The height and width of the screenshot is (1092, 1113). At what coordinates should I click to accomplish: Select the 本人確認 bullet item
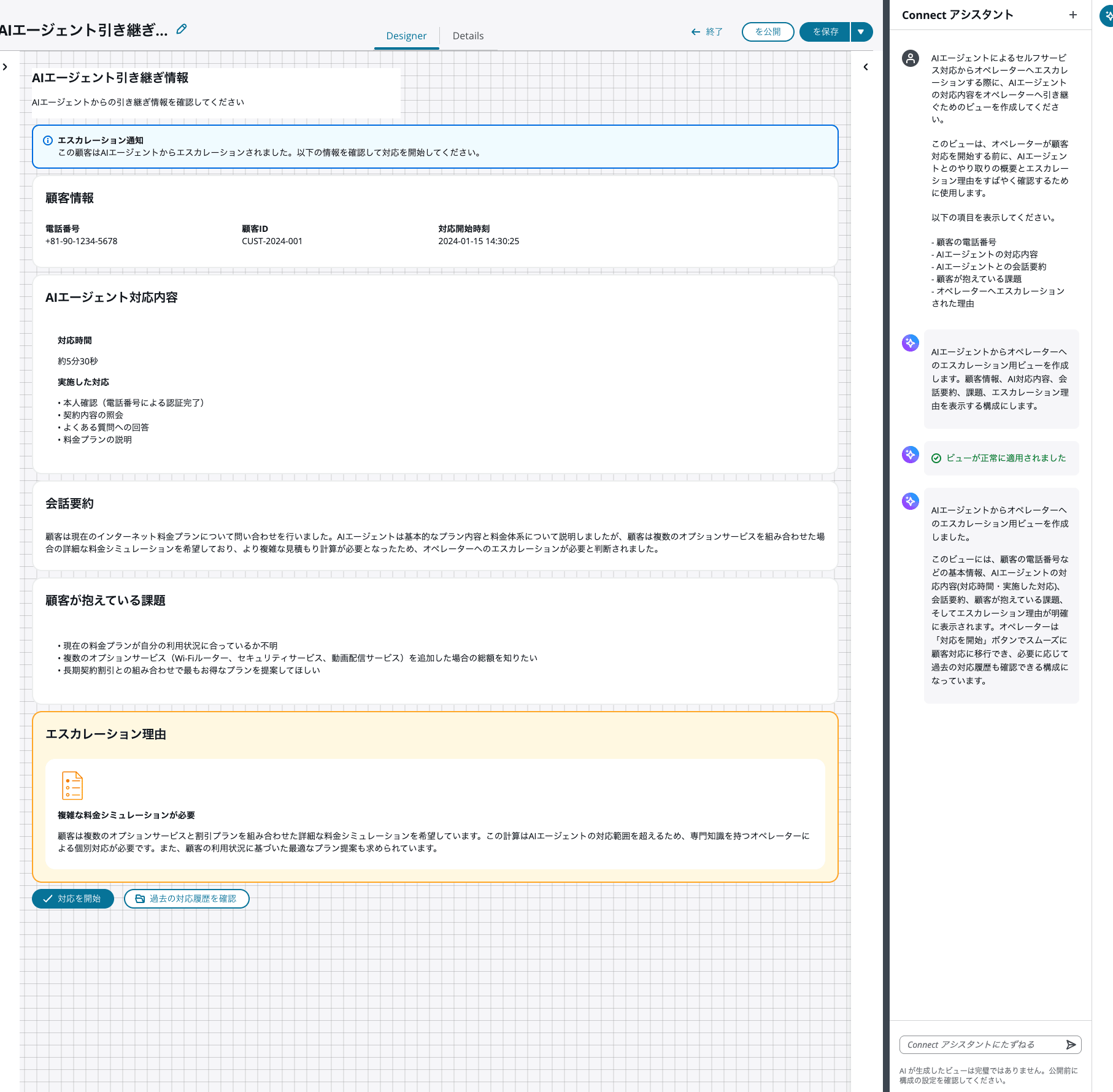pyautogui.click(x=131, y=403)
